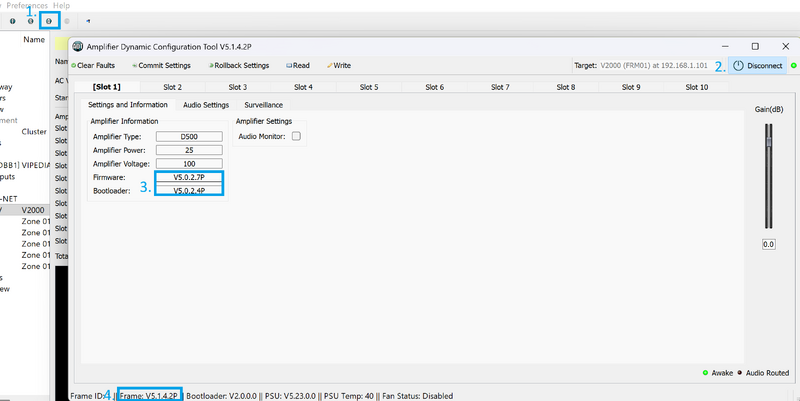This screenshot has height=401, width=800.
Task: Click the green connection status dot beside Disconnect
Action: pyautogui.click(x=793, y=65)
